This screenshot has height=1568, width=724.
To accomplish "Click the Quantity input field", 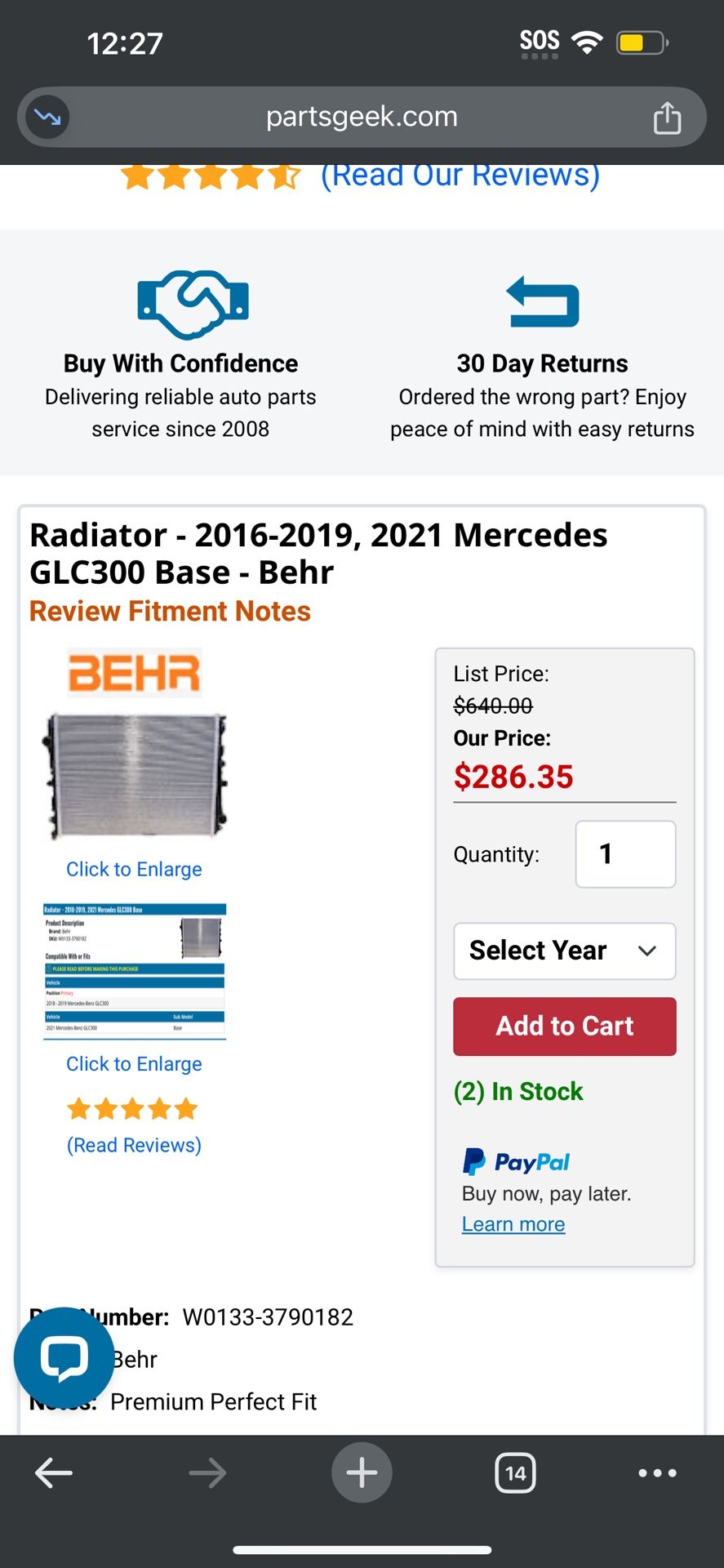I will [625, 854].
